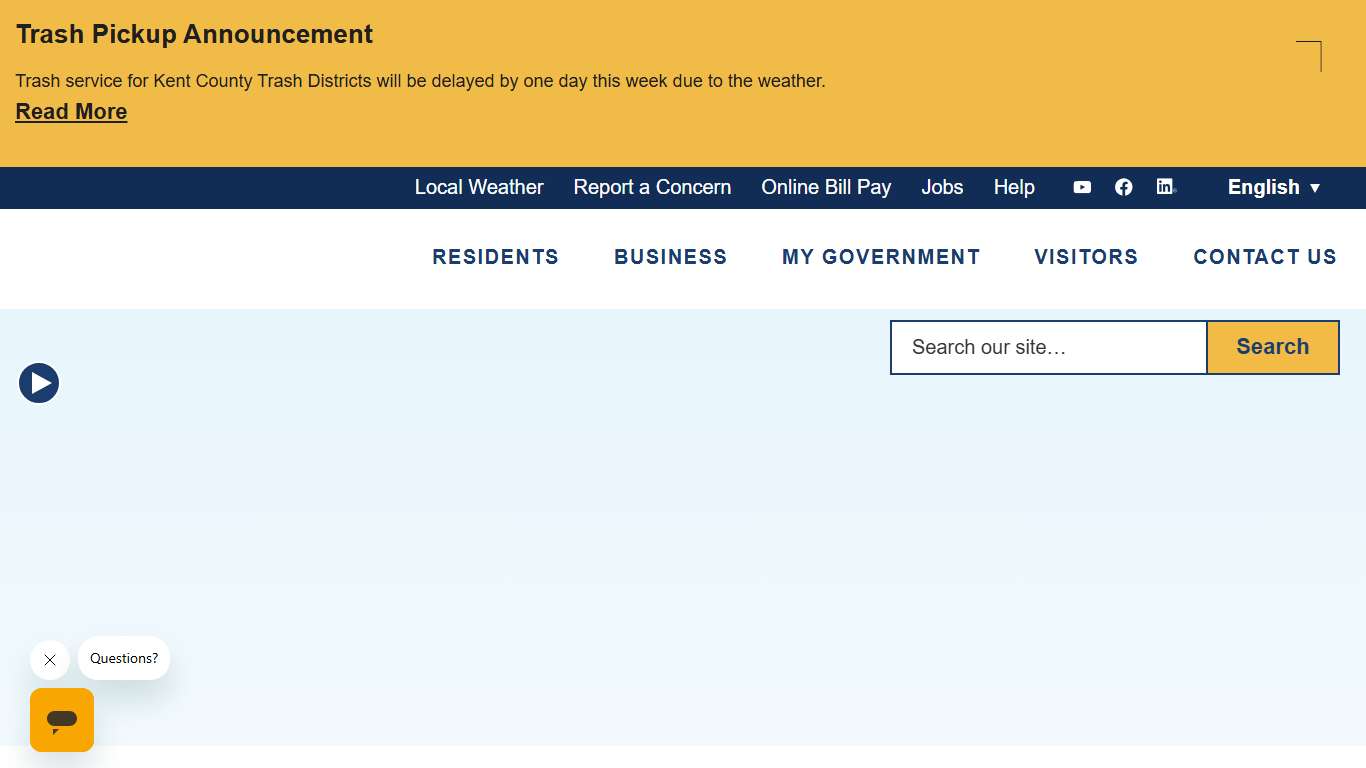
Task: Open the YouTube social media icon
Action: (x=1082, y=187)
